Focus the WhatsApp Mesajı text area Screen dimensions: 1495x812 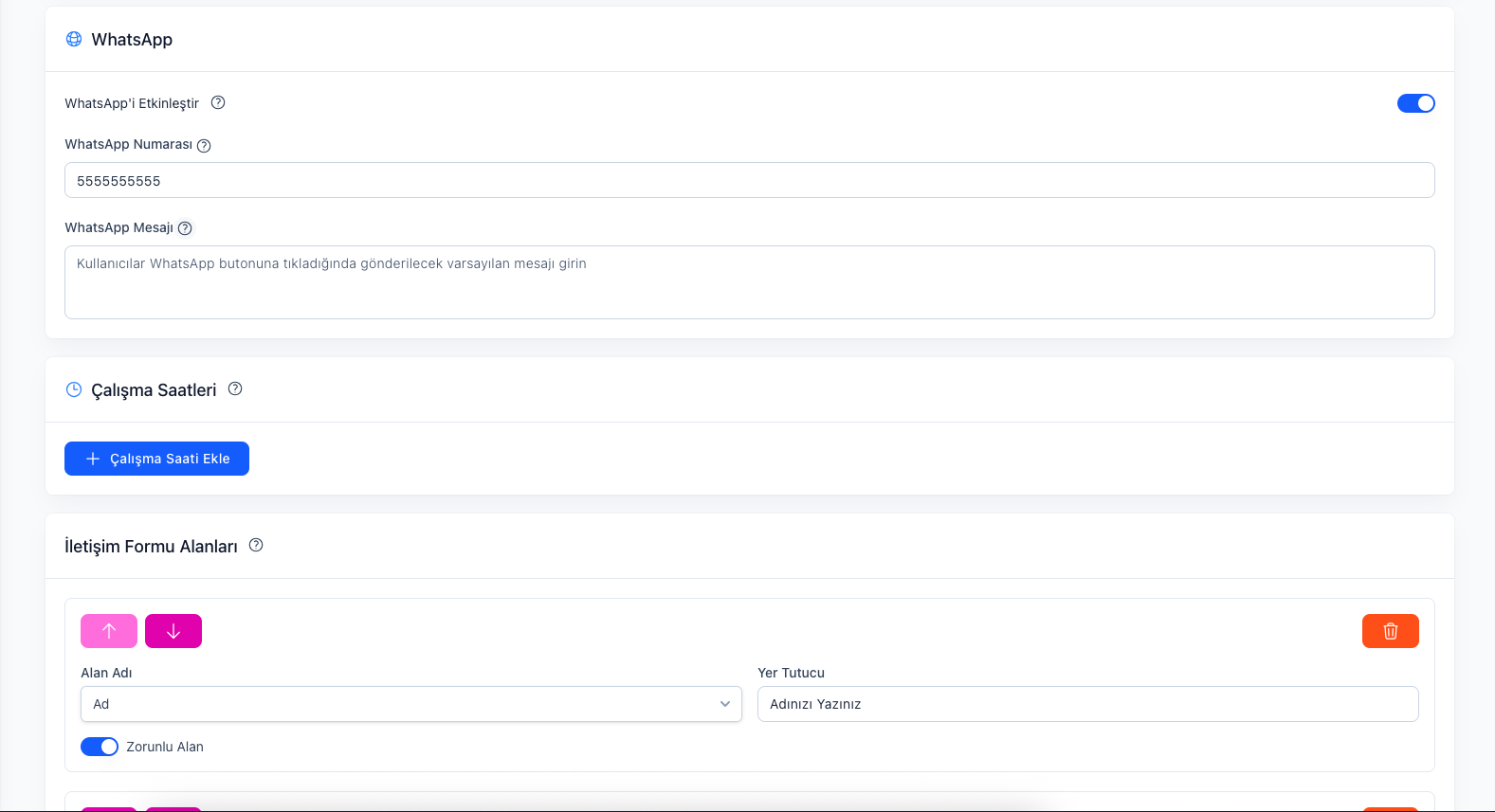[x=750, y=282]
